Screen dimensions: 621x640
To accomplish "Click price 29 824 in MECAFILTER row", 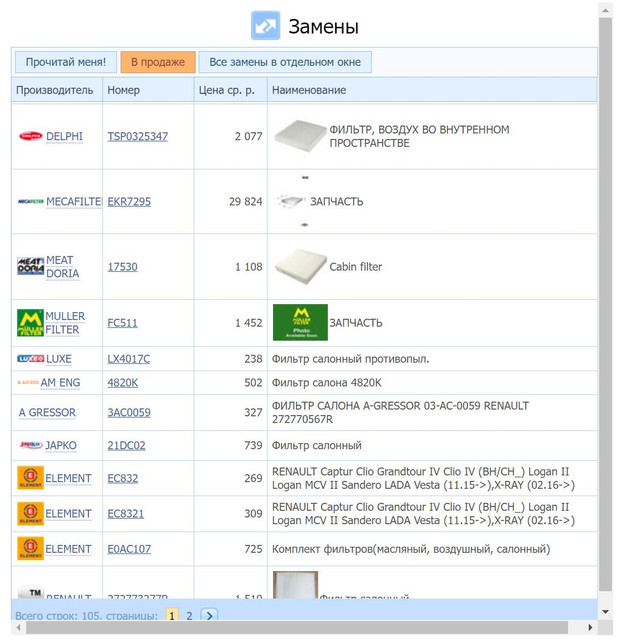I will point(245,202).
